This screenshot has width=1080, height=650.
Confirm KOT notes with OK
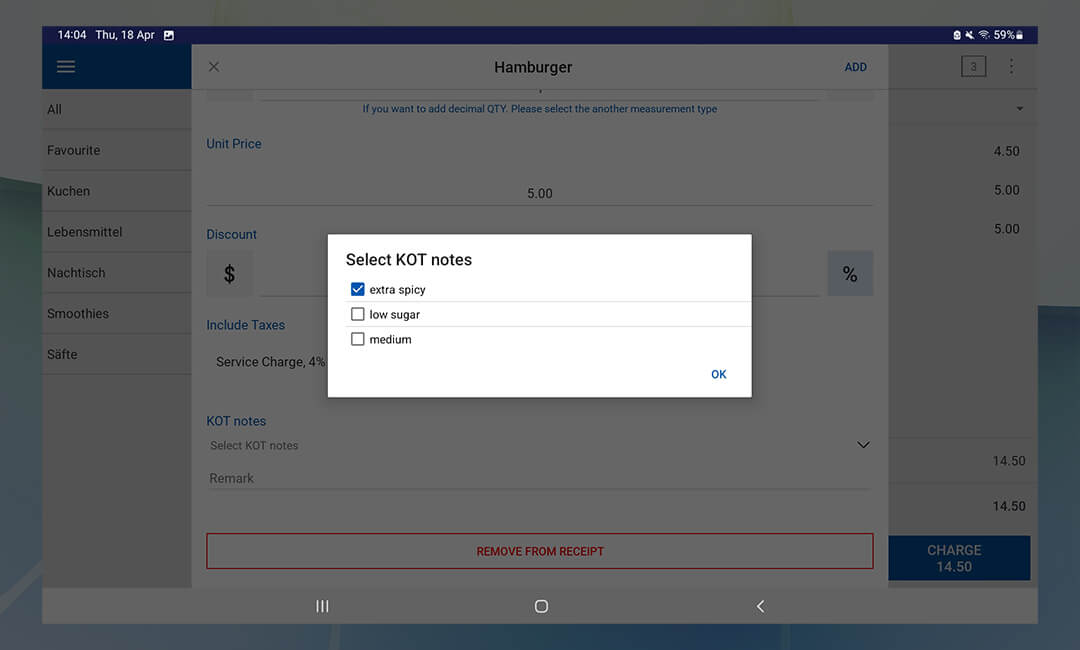[x=718, y=374]
